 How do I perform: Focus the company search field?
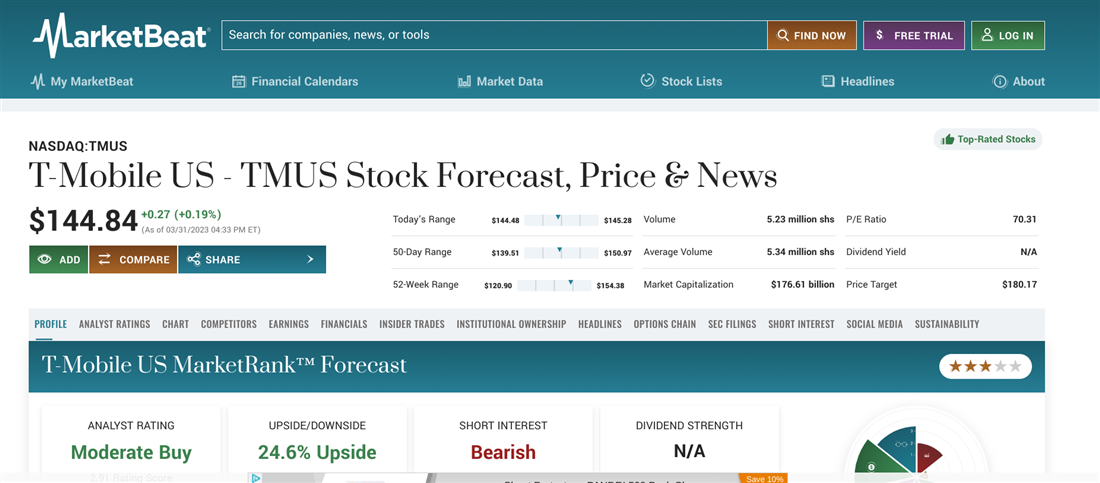pyautogui.click(x=495, y=35)
